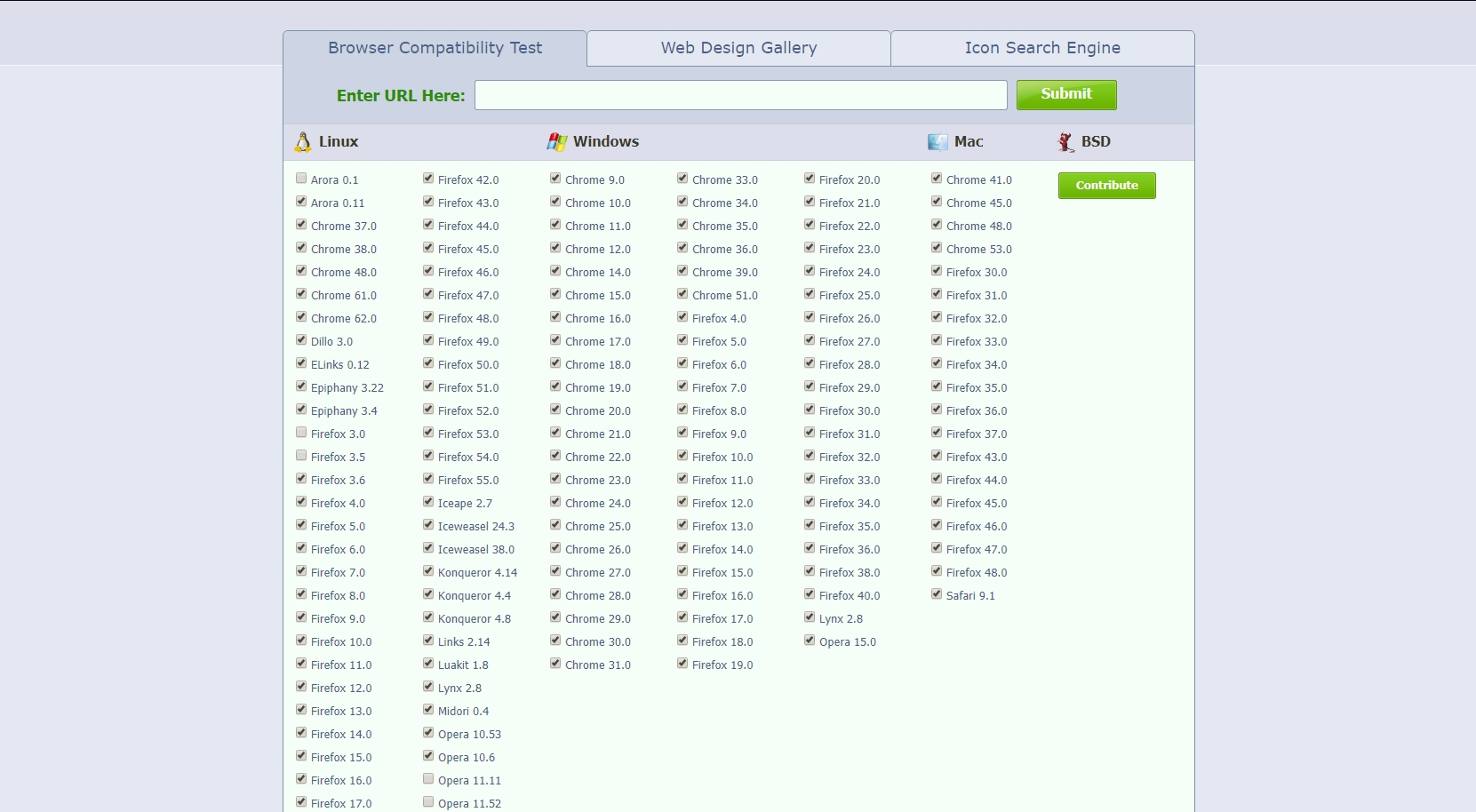
Task: Click the Linux section heading
Action: point(339,142)
